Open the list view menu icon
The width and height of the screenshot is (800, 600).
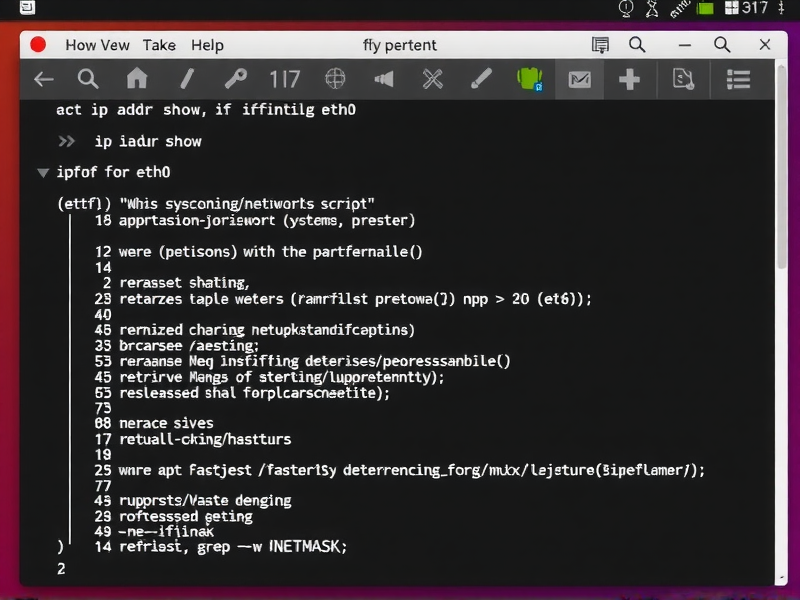739,80
